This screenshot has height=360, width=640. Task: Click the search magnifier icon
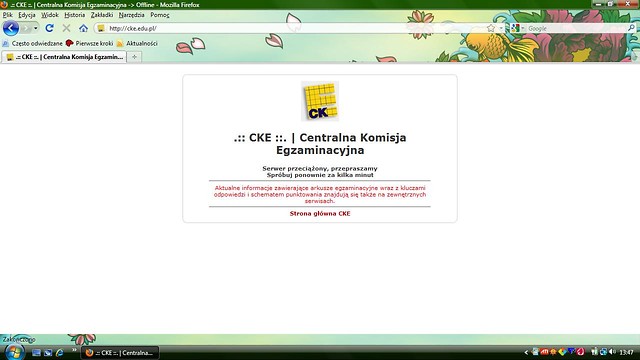[631, 28]
